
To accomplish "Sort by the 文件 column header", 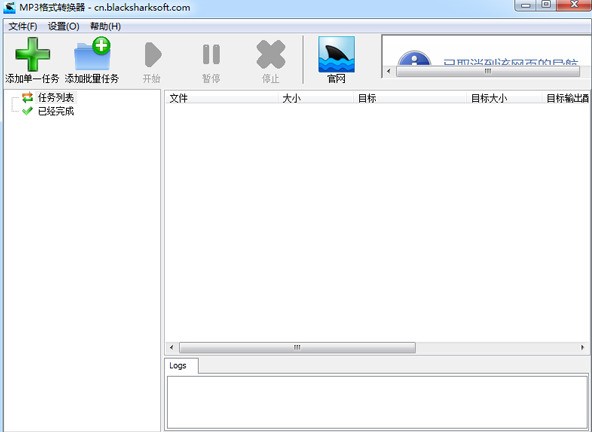I will [x=222, y=98].
